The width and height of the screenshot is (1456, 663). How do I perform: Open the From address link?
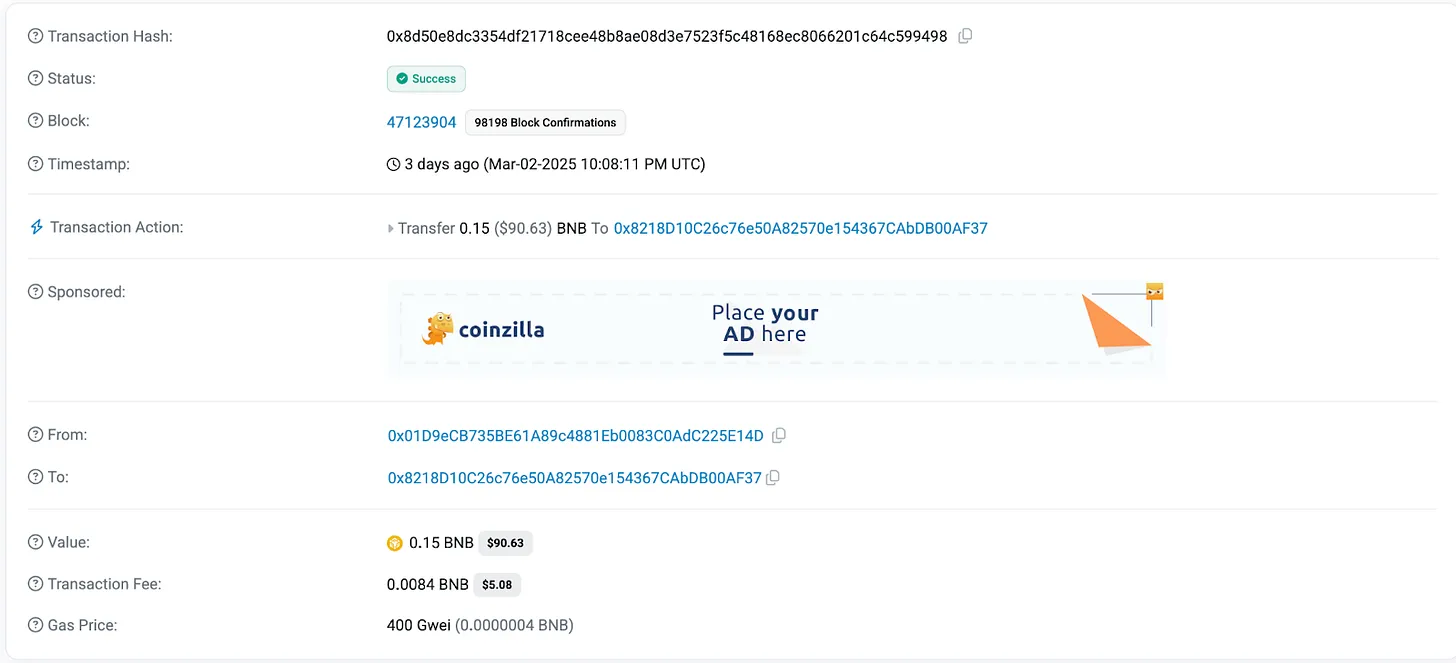575,435
